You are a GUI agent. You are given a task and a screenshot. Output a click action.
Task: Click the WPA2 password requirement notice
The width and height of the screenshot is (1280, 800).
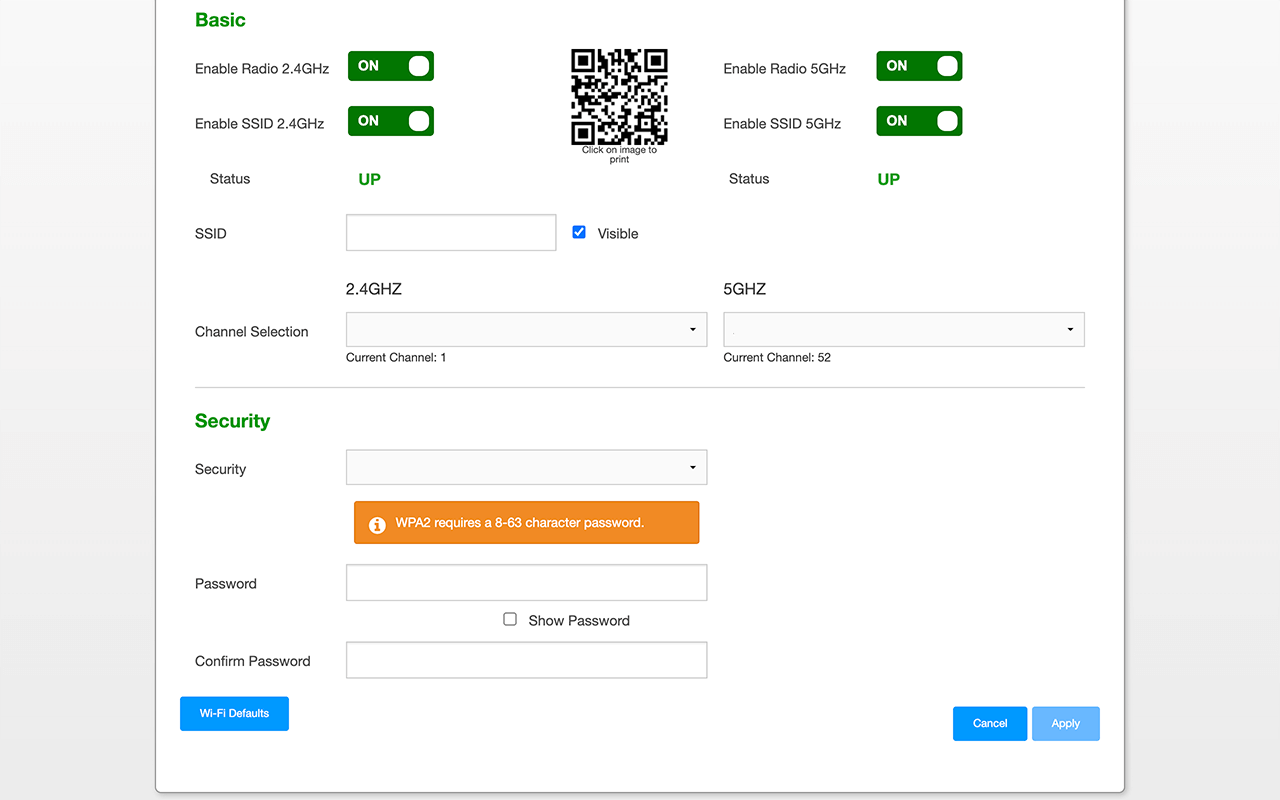527,523
